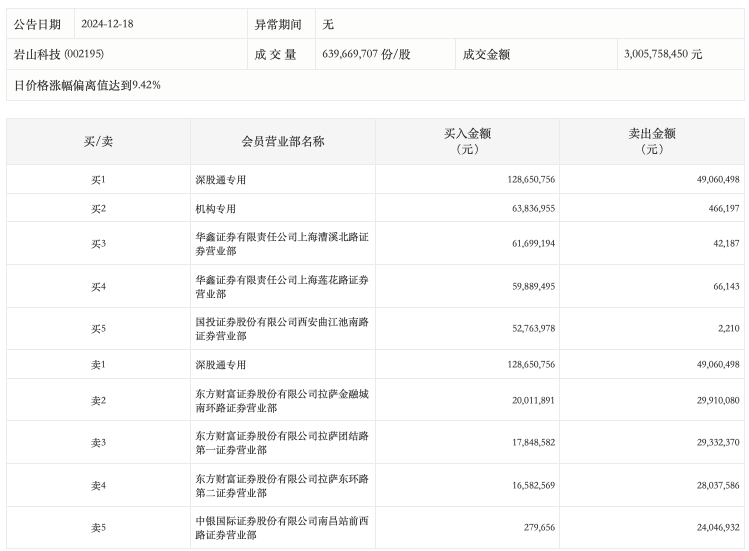Screen dimensions: 749x551
Task: Select 国投证券西安曲江池南路证券营业部 entry
Action: pyautogui.click(x=282, y=329)
